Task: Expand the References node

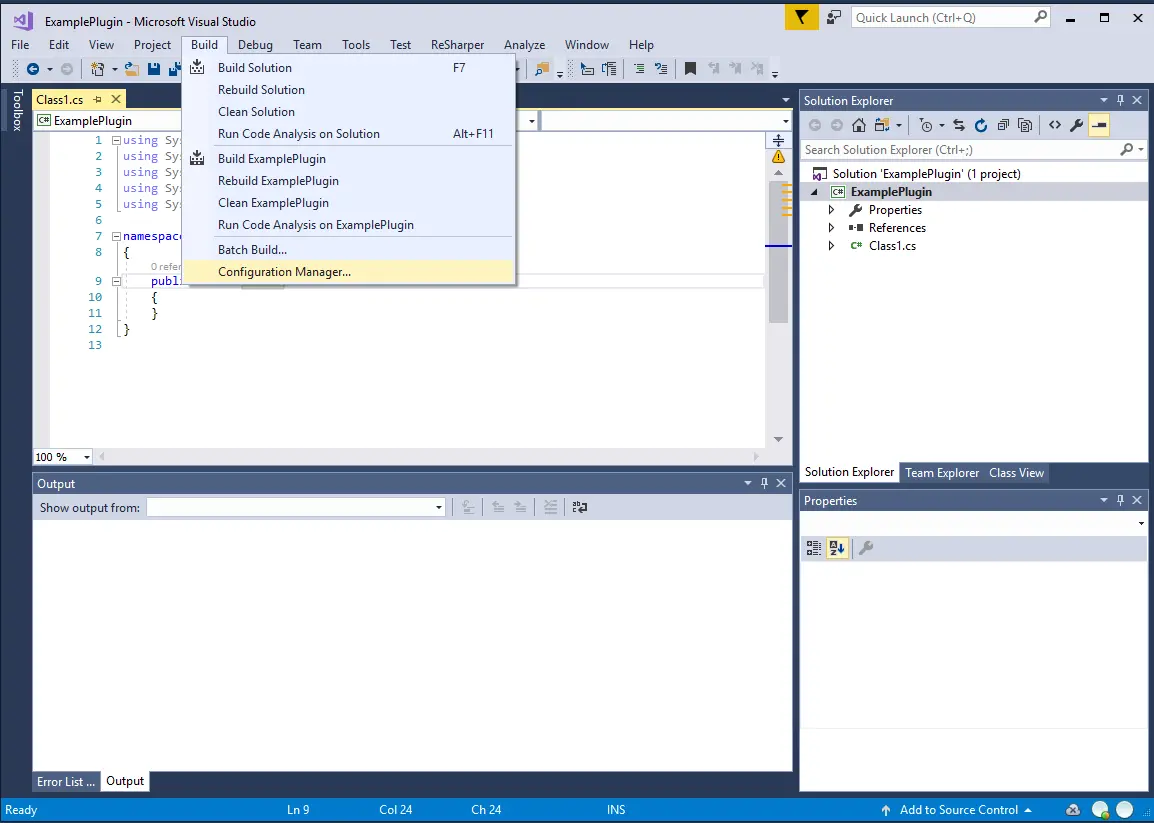Action: click(831, 228)
